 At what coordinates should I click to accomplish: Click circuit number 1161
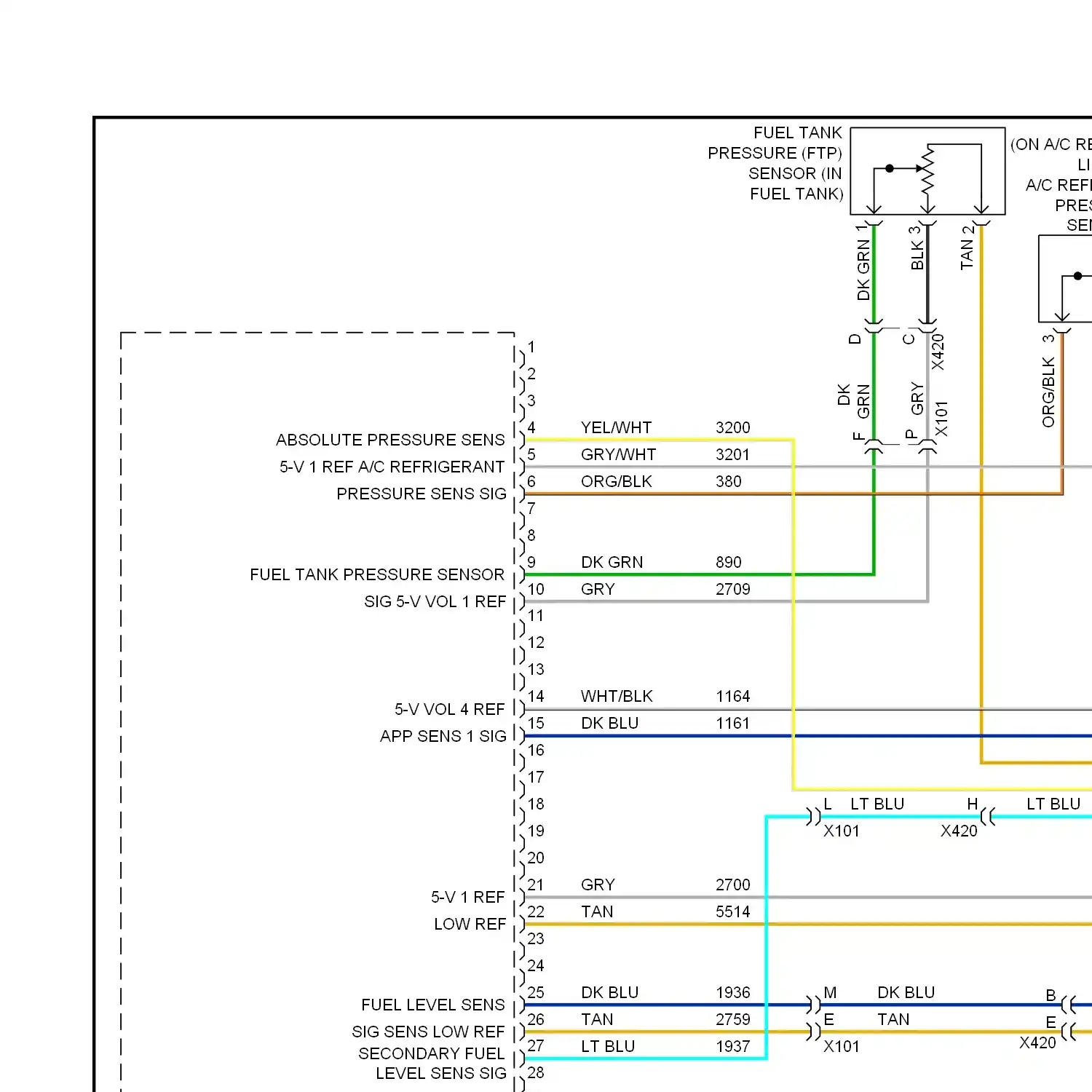(x=732, y=723)
